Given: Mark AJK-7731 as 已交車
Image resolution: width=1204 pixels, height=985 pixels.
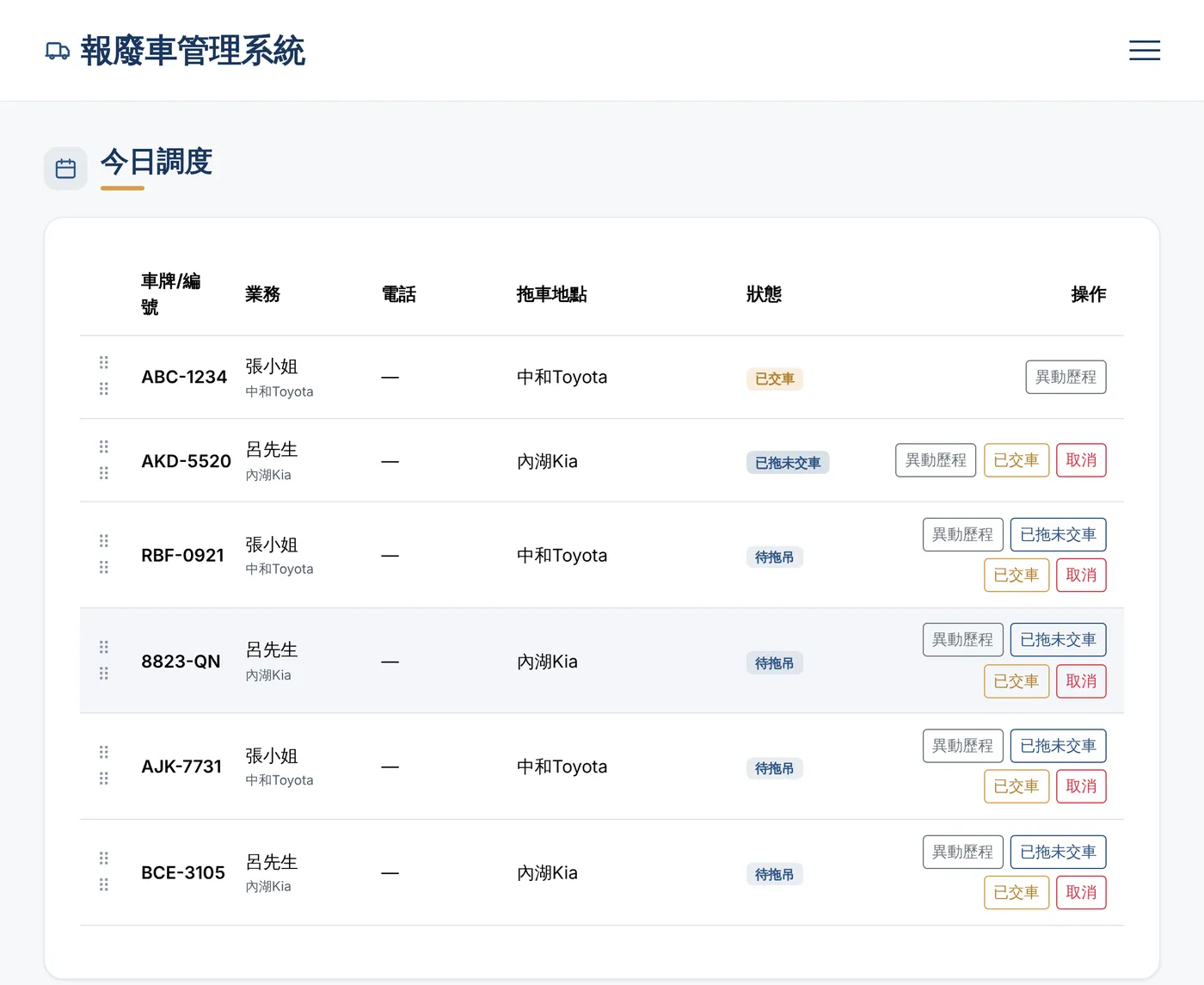Looking at the screenshot, I should [x=1017, y=786].
